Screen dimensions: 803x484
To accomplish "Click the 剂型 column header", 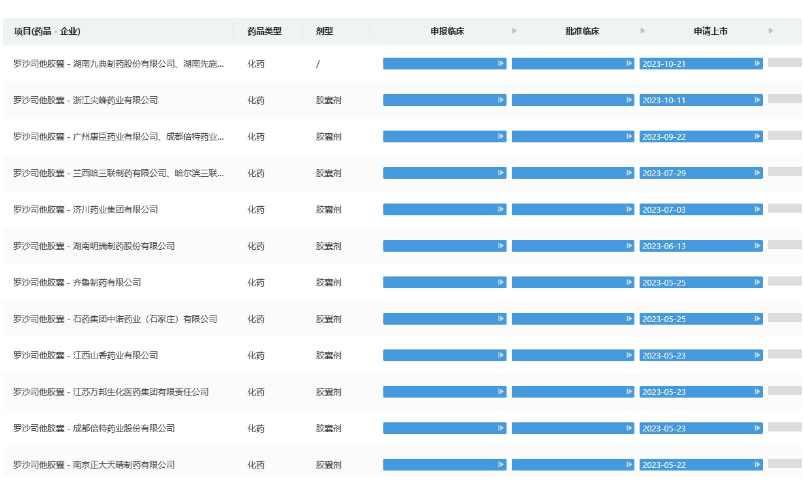I will coord(324,31).
